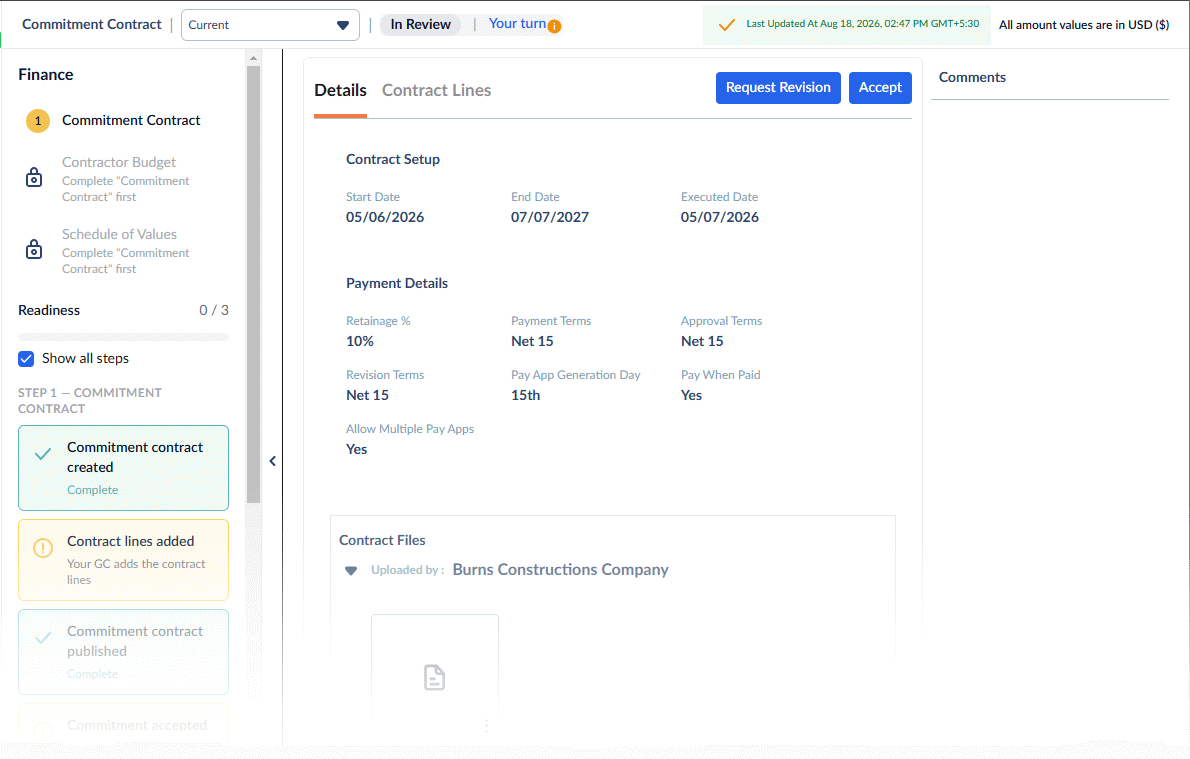Image resolution: width=1190 pixels, height=759 pixels.
Task: Click the lock icon beside Schedule of Values
Action: [x=34, y=250]
